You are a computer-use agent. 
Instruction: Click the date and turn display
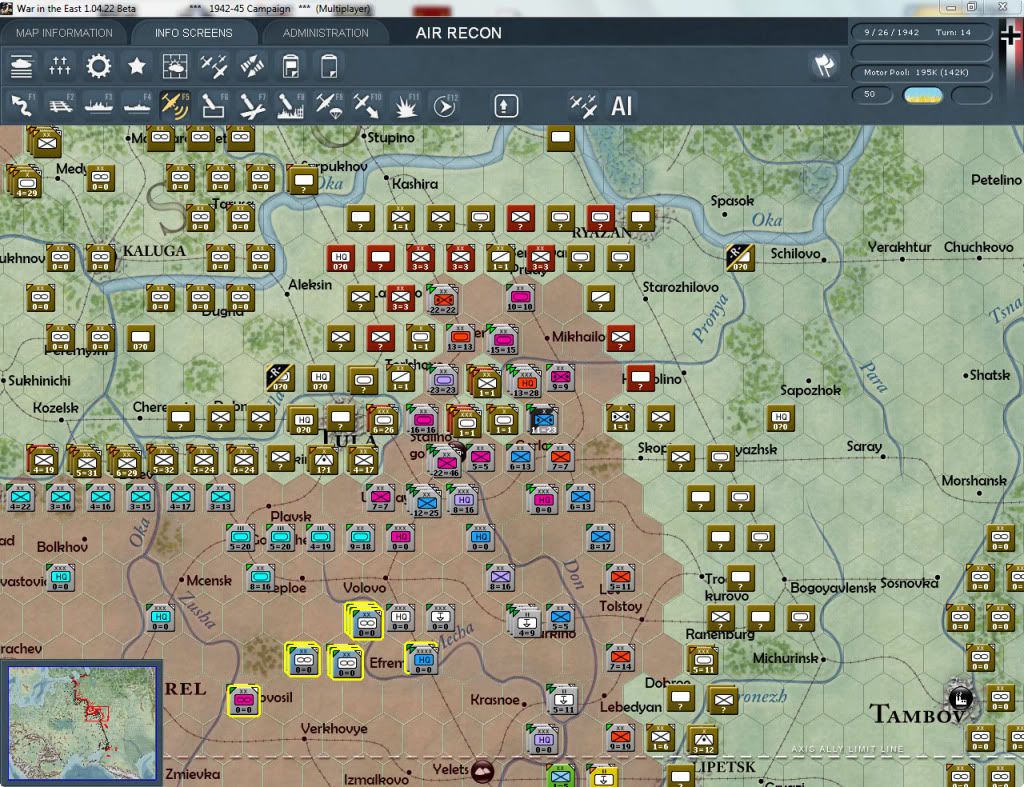[921, 32]
